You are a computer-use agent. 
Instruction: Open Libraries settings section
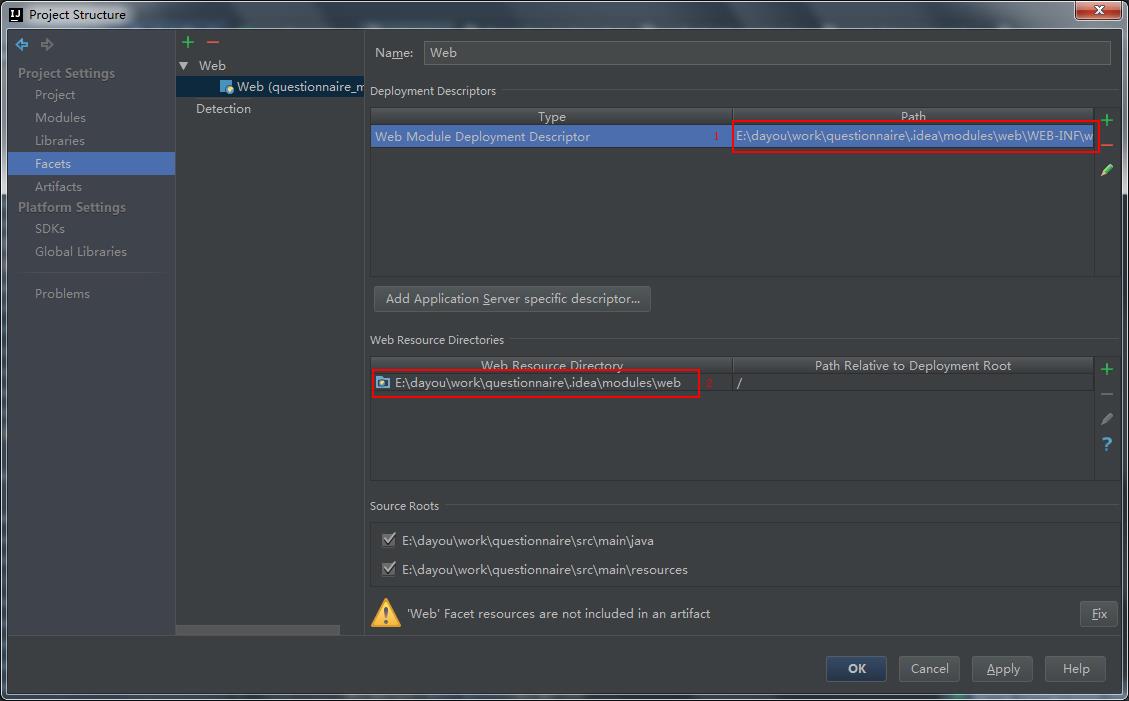[x=60, y=140]
